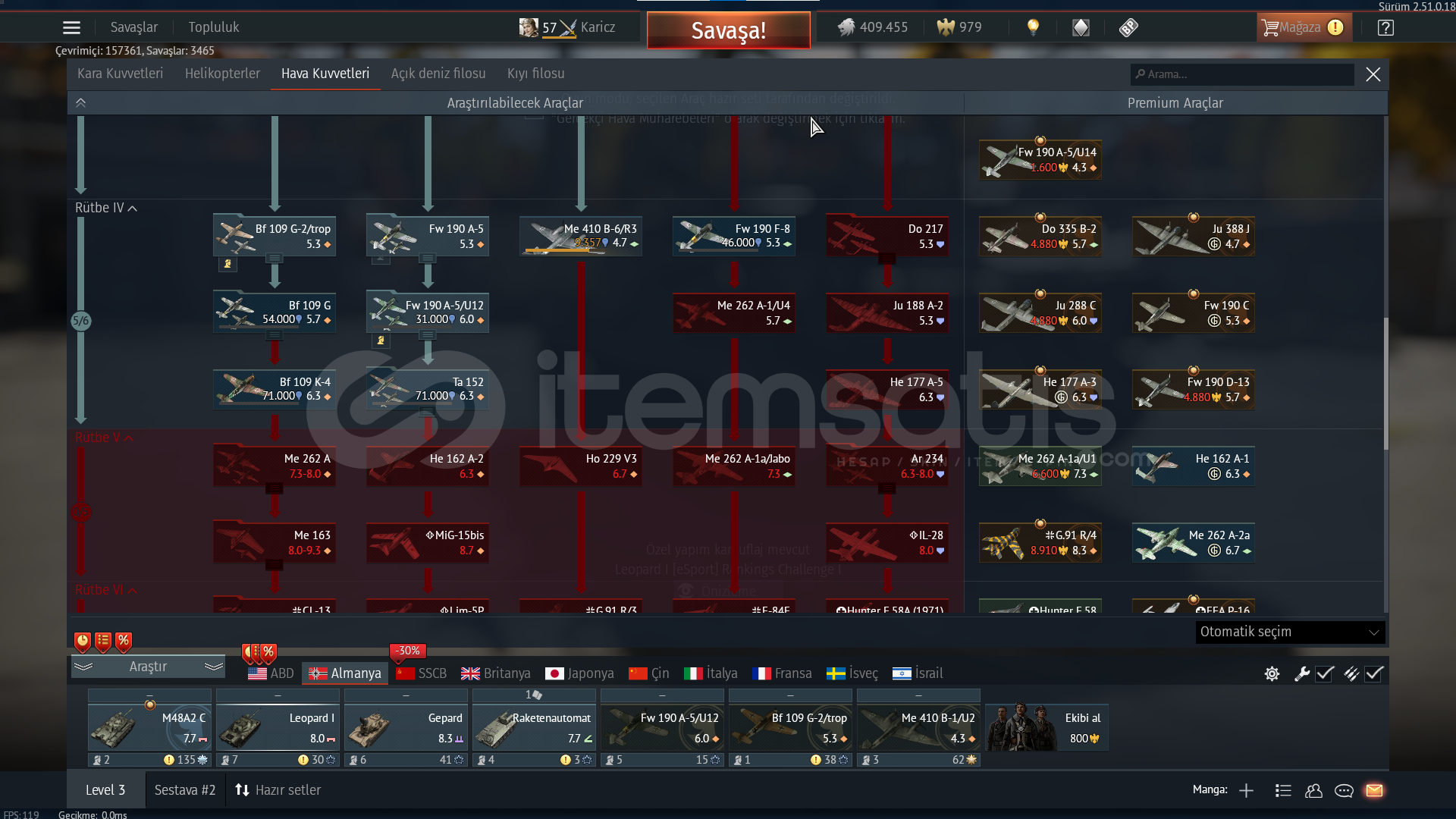The width and height of the screenshot is (1456, 819).
Task: Toggle the auto-refill ammunition checkbox
Action: pos(1373,673)
